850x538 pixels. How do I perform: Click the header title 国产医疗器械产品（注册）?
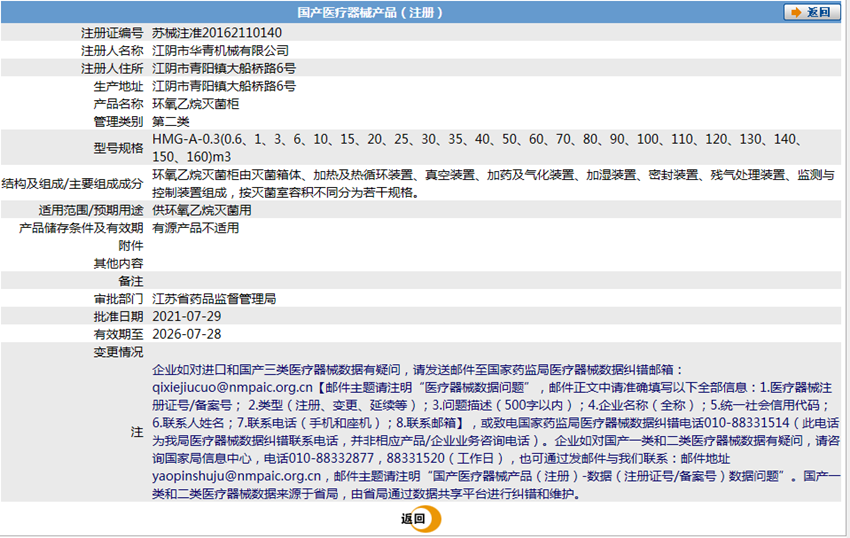click(x=370, y=12)
